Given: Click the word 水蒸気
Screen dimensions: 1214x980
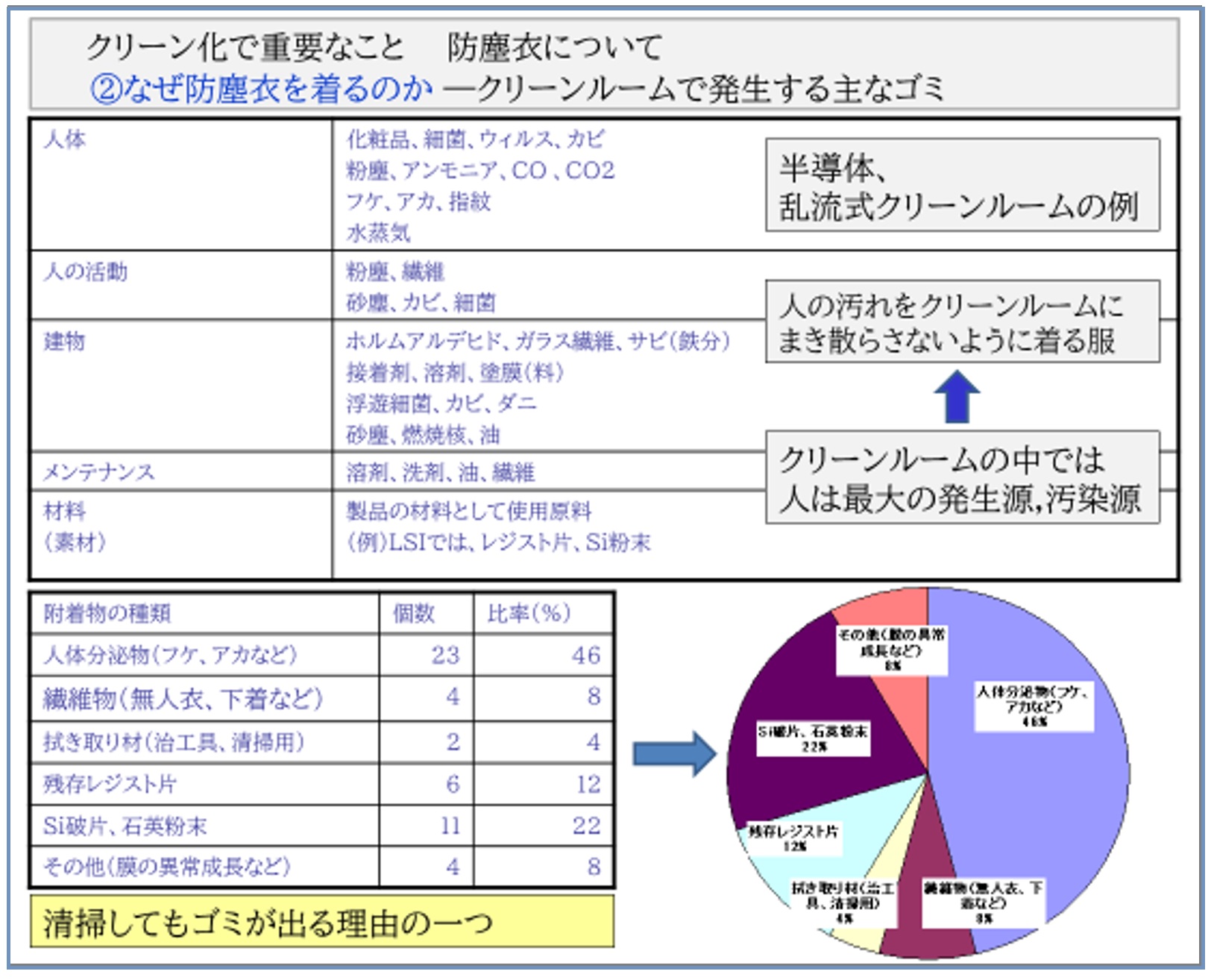Looking at the screenshot, I should (x=378, y=233).
